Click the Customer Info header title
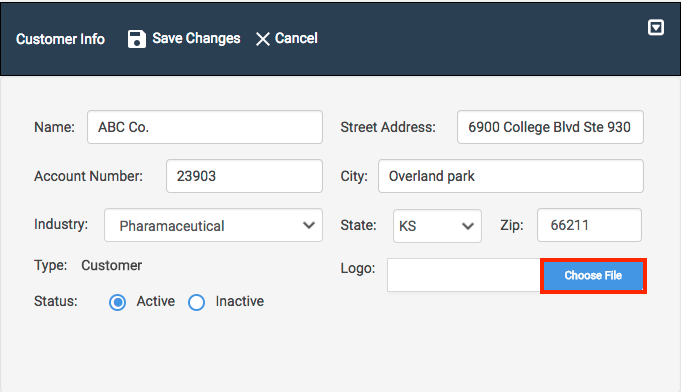This screenshot has width=681, height=392. pos(60,39)
